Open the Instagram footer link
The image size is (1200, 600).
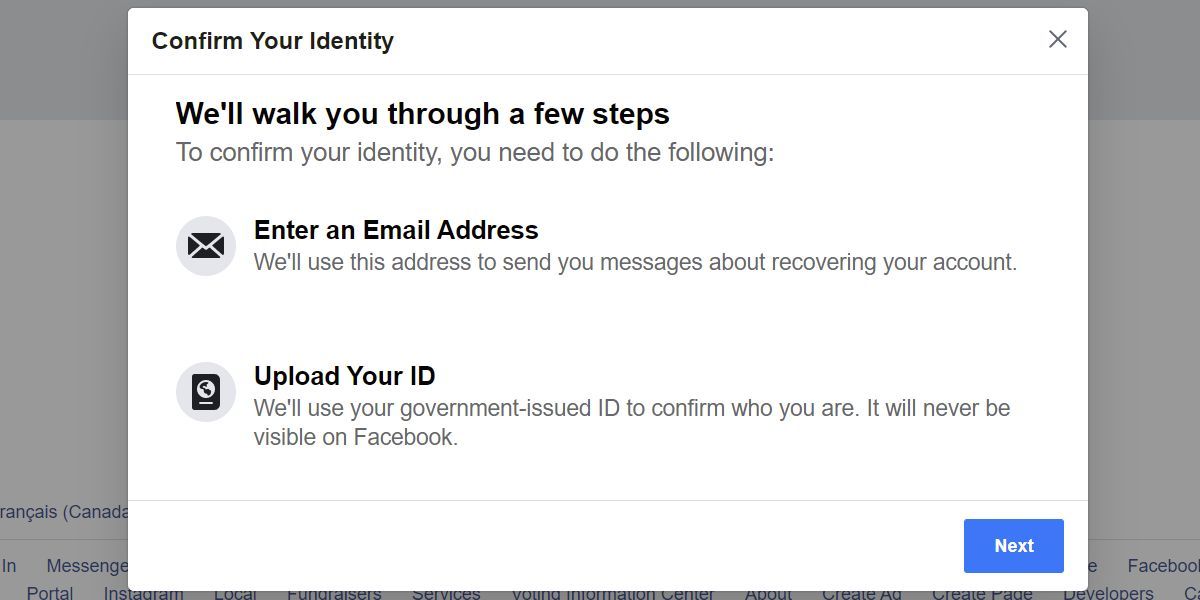pyautogui.click(x=143, y=594)
